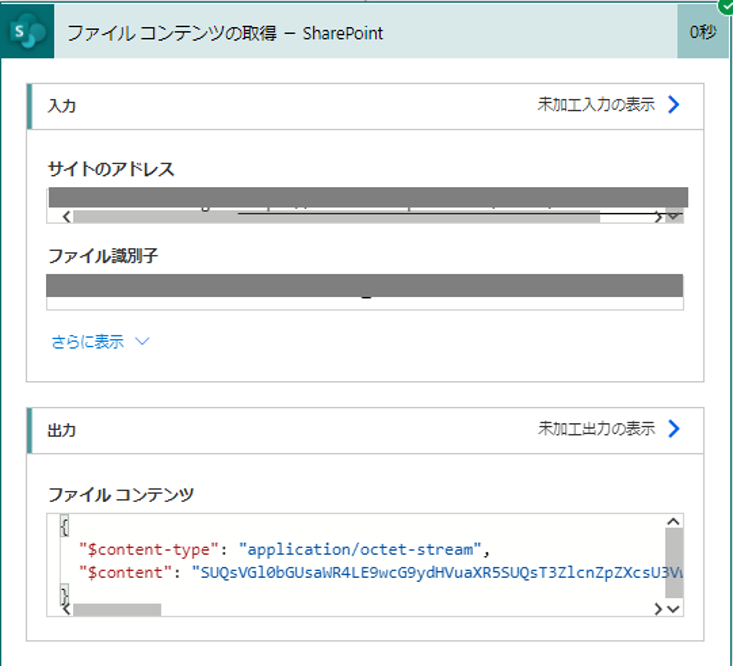Click the green success checkmark badge

[x=726, y=7]
